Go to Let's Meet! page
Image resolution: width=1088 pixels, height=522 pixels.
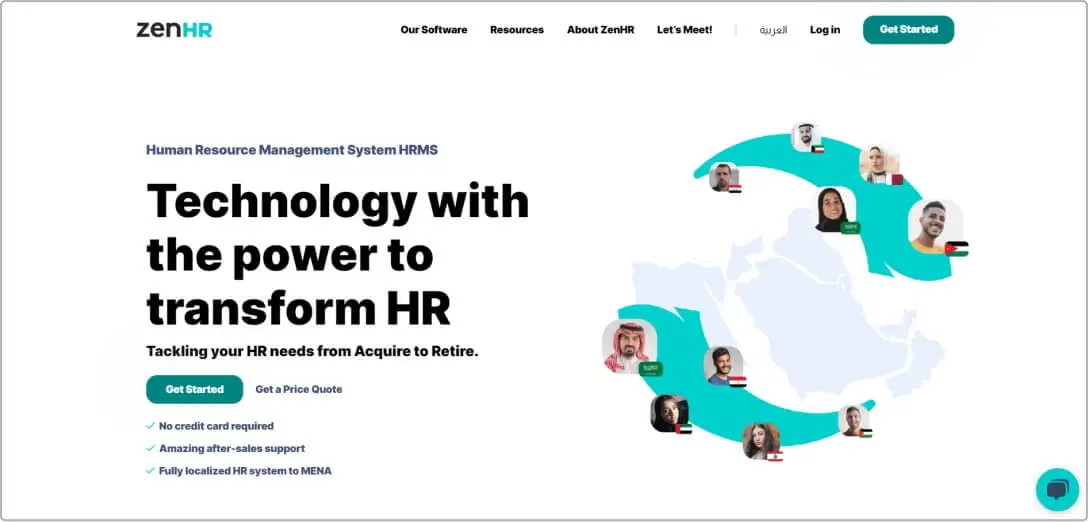click(x=684, y=30)
